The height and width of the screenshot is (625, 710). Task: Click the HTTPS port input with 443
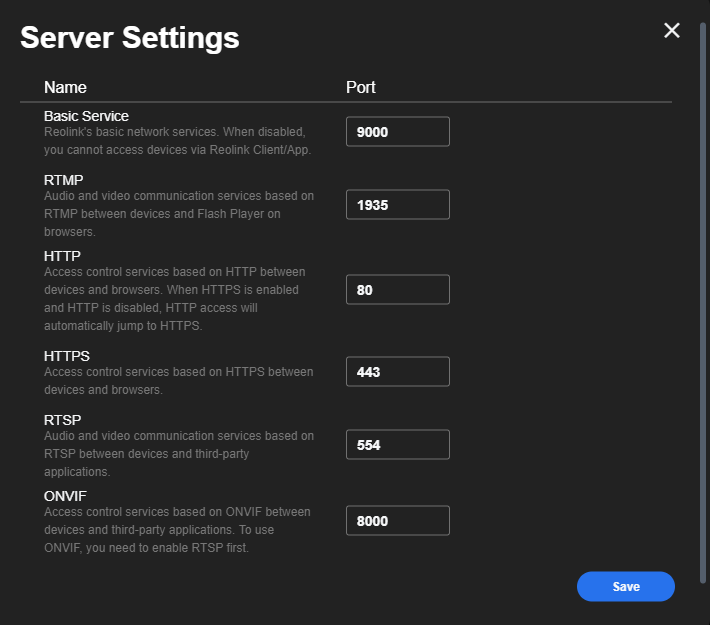click(x=398, y=371)
